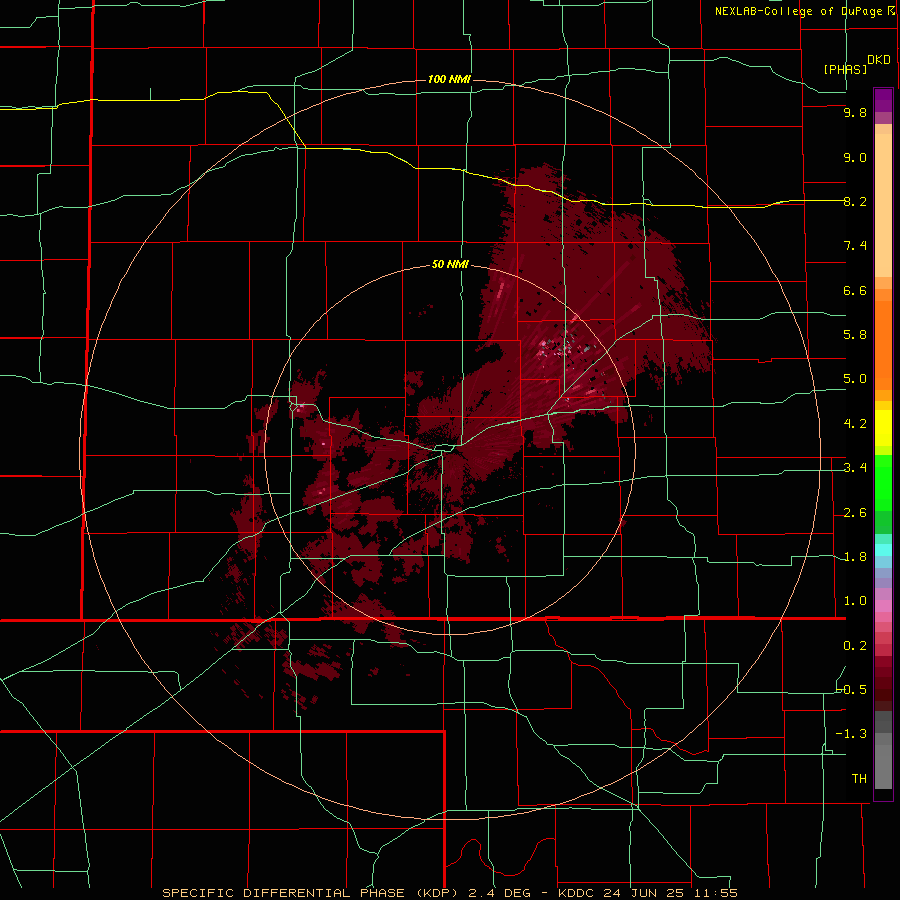The width and height of the screenshot is (900, 900).
Task: Select the bright green color bar segment
Action: click(883, 483)
